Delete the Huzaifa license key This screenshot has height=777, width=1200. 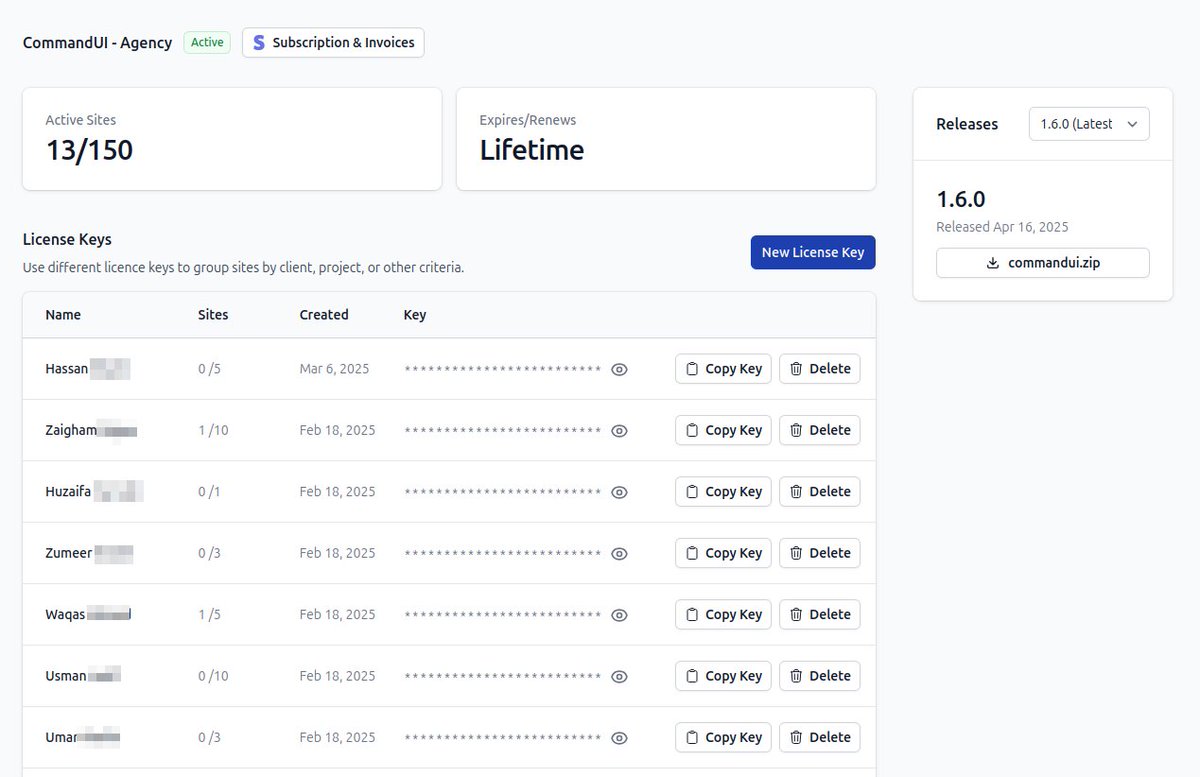point(819,491)
